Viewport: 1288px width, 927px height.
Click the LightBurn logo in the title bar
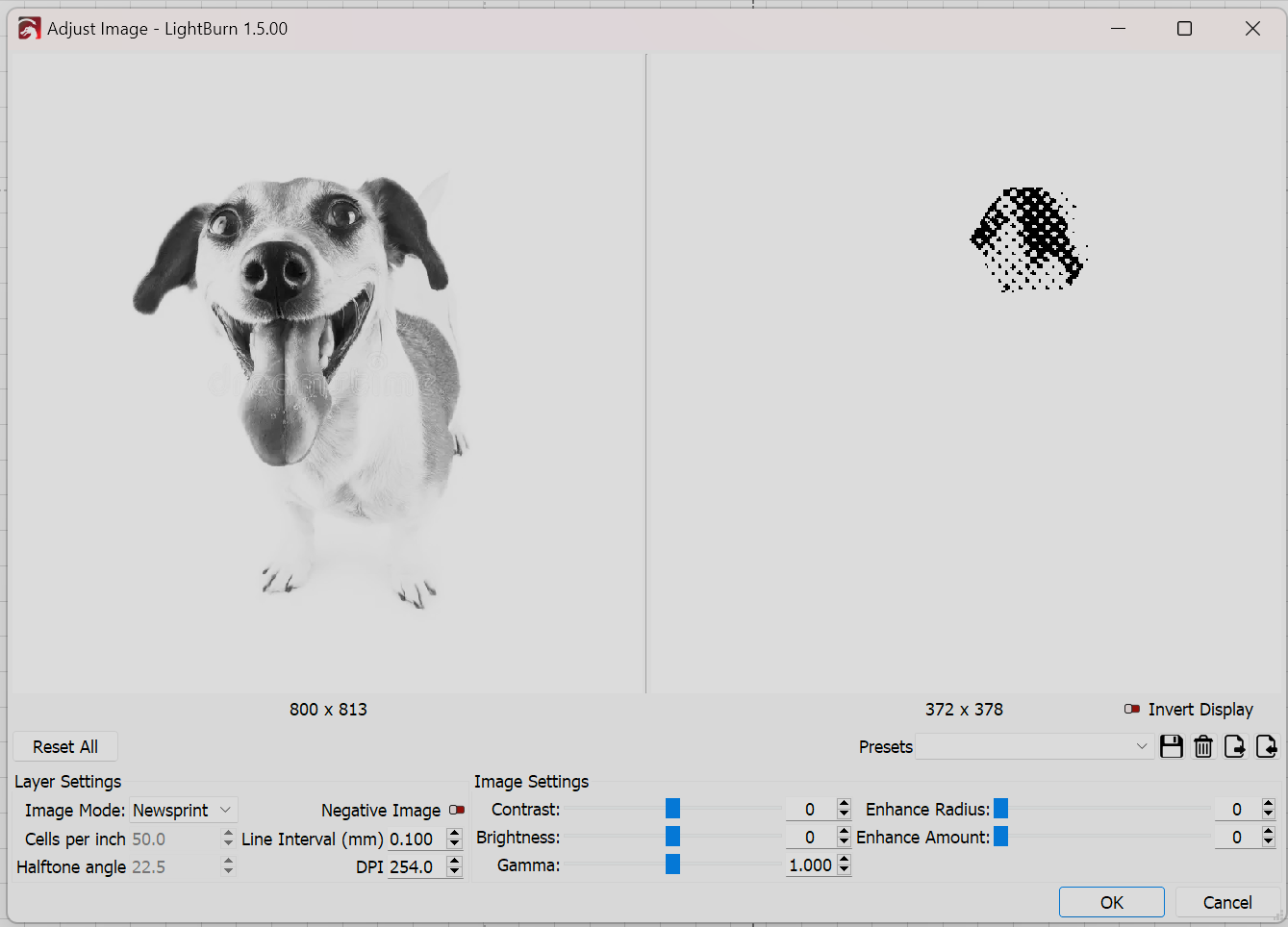[x=28, y=28]
